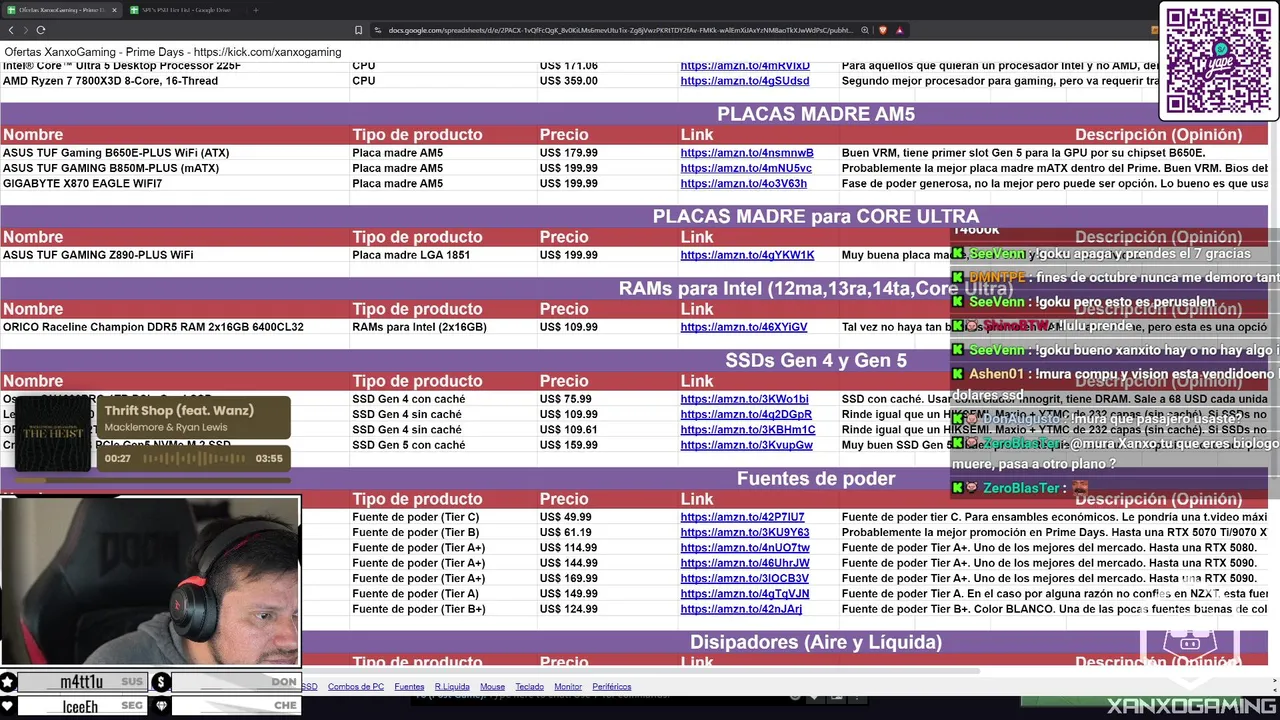1280x720 pixels.
Task: Close the Ofertas XanxoGaming browser tab
Action: pyautogui.click(x=114, y=10)
